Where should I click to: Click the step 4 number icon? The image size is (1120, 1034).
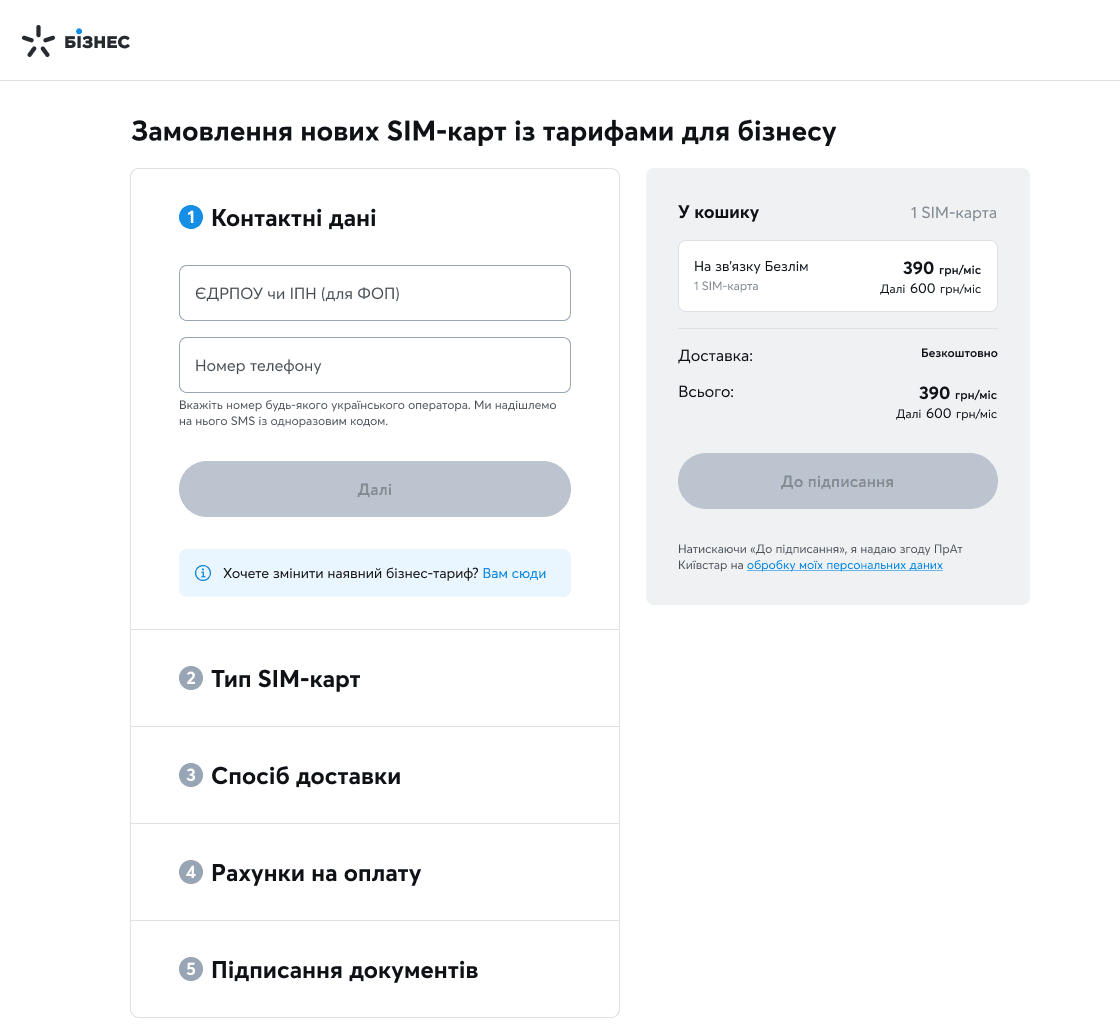pos(191,872)
